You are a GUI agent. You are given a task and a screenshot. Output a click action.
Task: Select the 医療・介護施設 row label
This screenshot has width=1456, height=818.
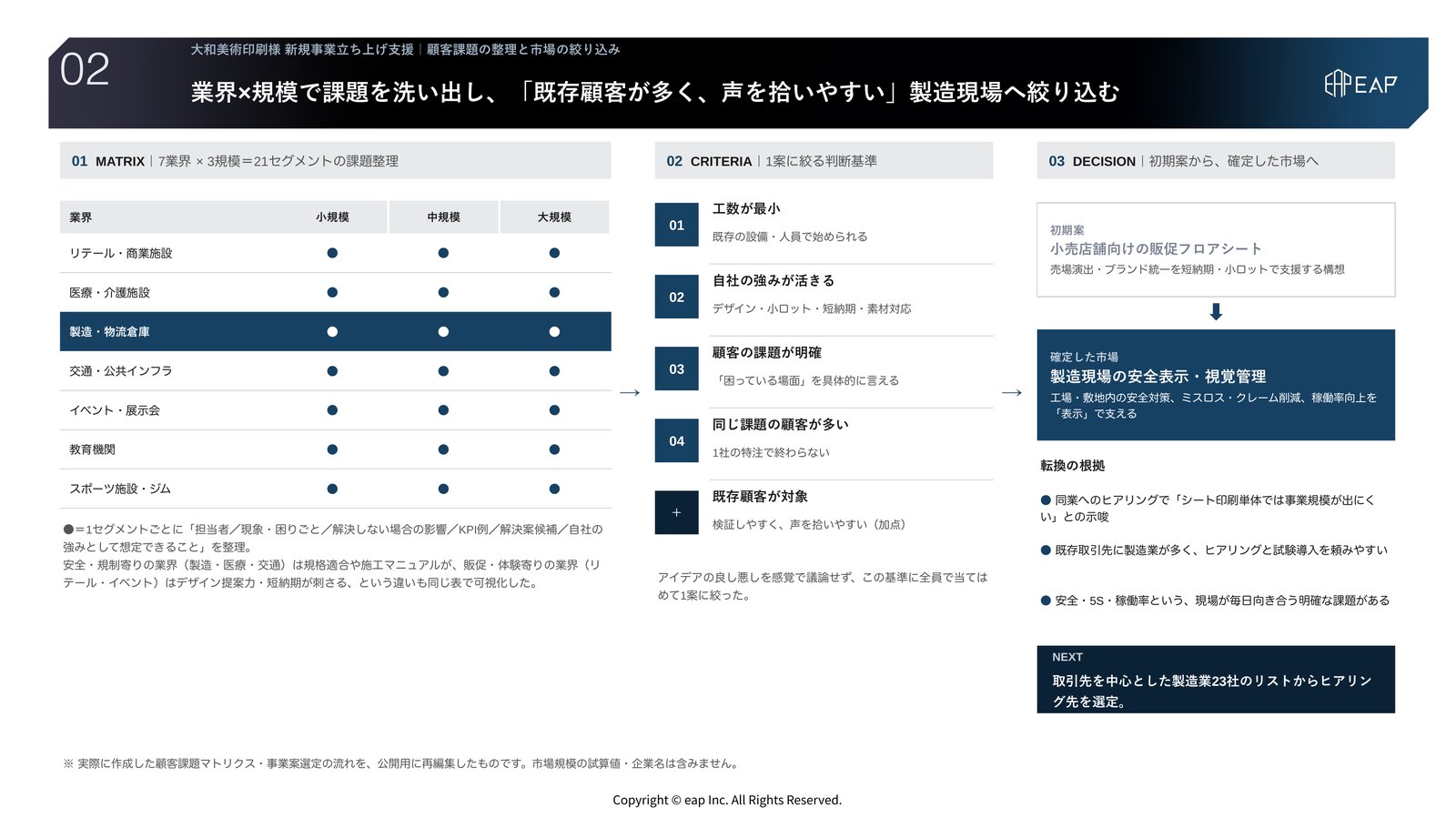click(x=110, y=292)
